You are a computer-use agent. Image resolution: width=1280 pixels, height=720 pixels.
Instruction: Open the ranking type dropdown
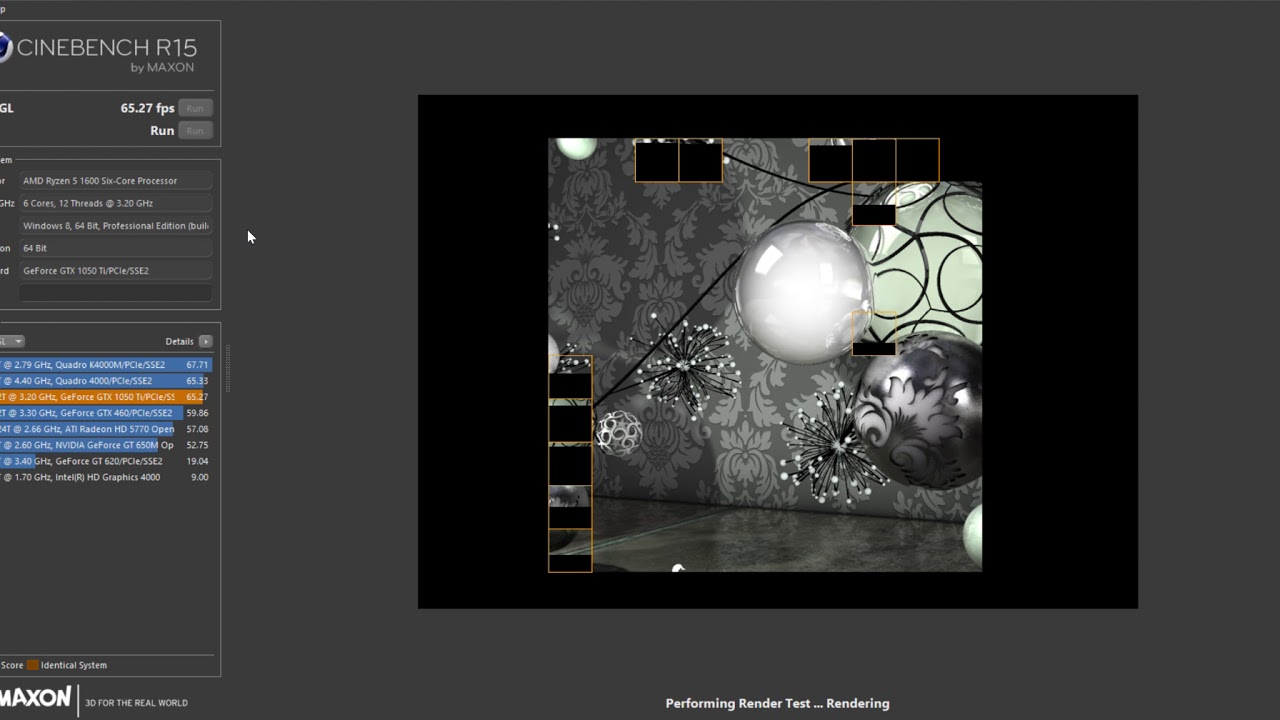tap(12, 341)
